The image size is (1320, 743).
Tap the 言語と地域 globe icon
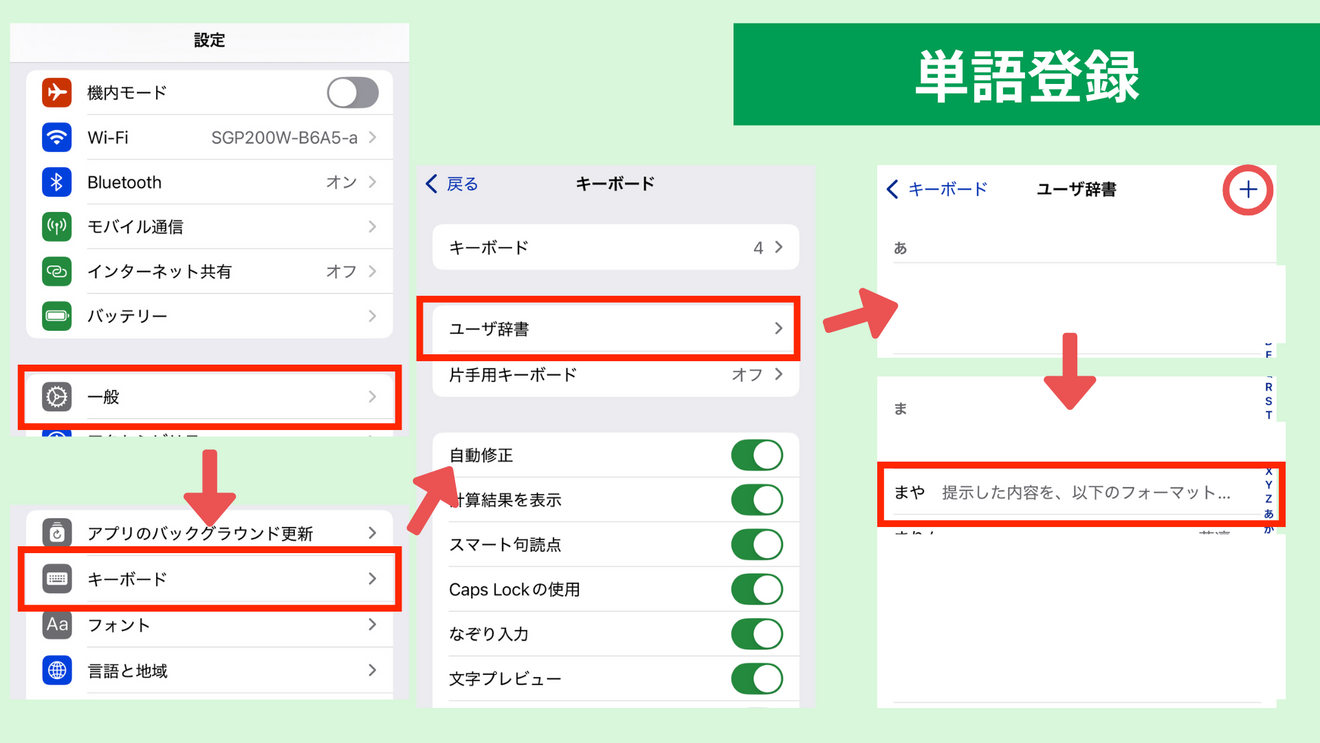tap(57, 670)
